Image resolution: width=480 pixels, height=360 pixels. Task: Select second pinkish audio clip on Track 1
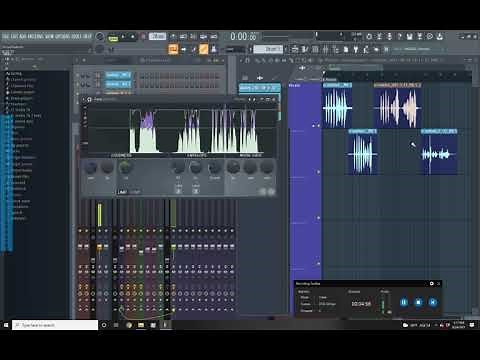click(x=397, y=106)
